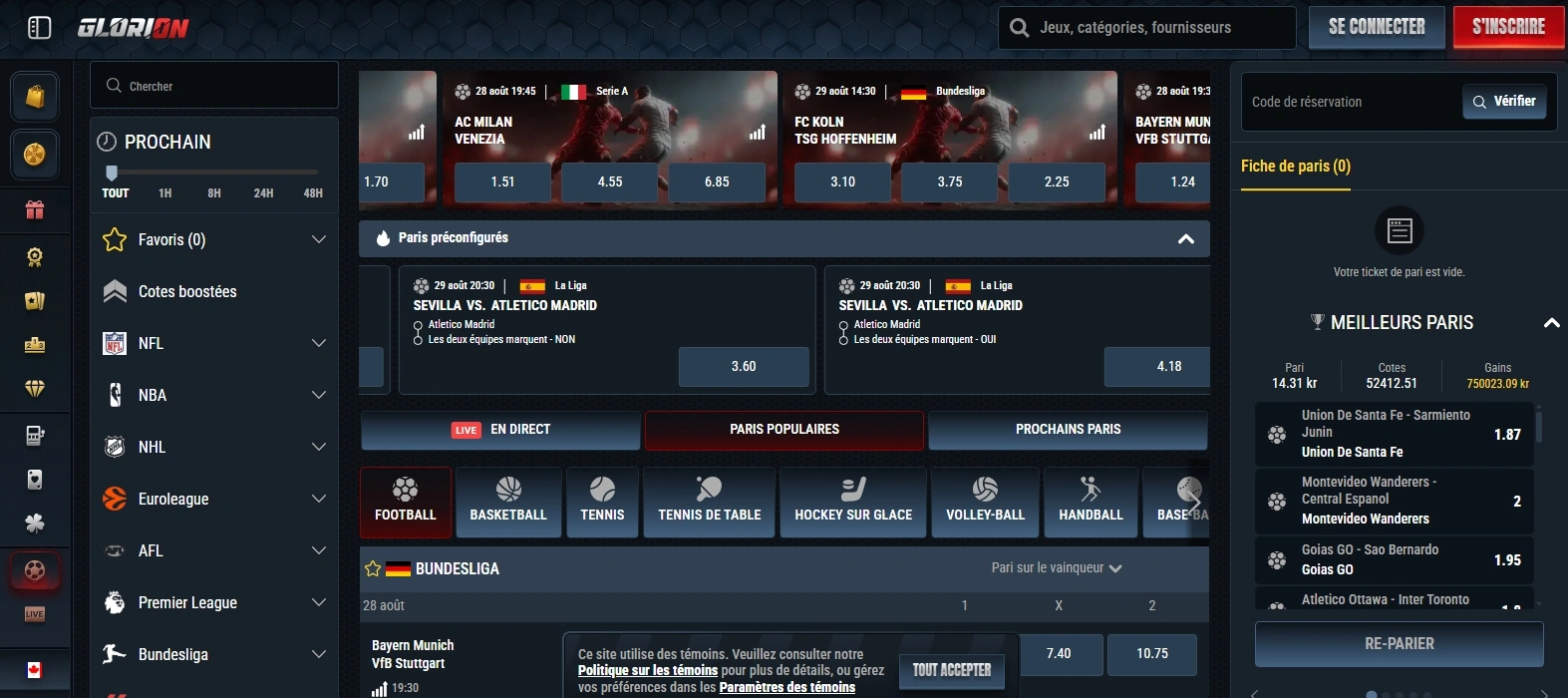
Task: Click the Glorion logo
Action: [x=134, y=28]
